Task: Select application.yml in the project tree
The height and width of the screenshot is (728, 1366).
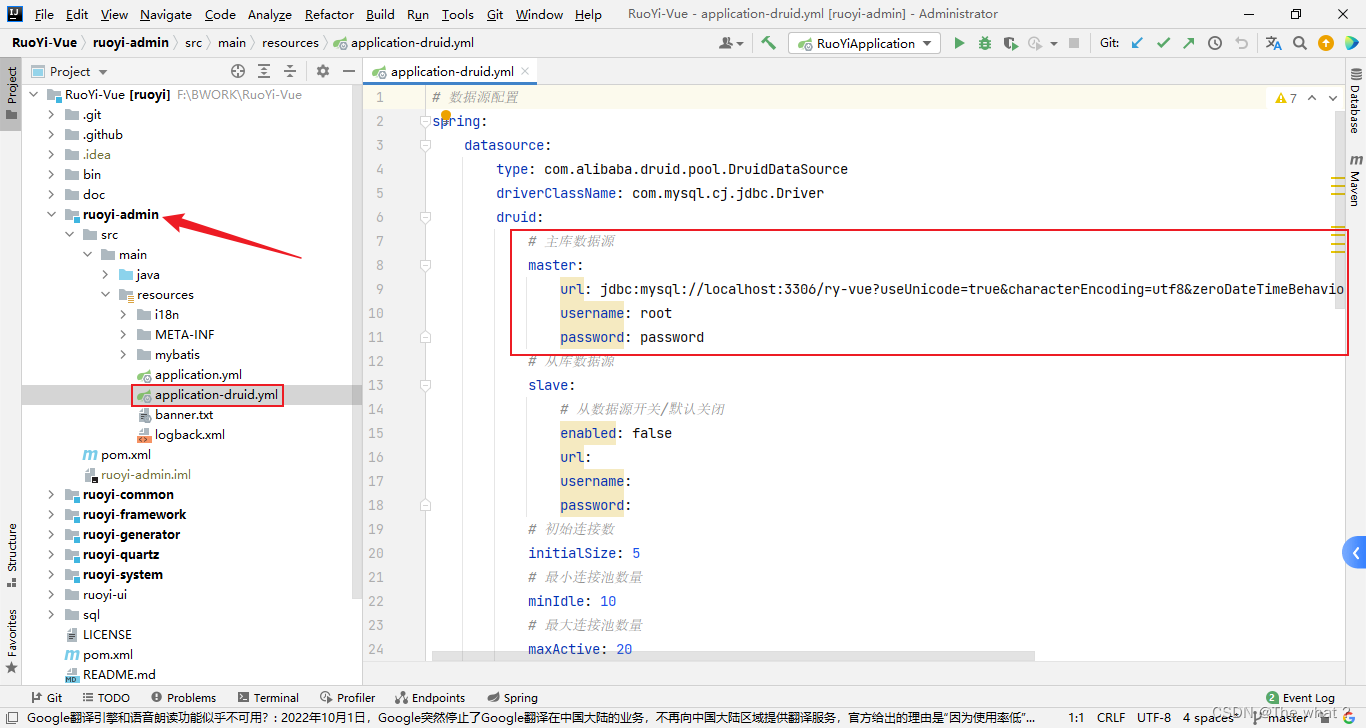Action: (198, 375)
